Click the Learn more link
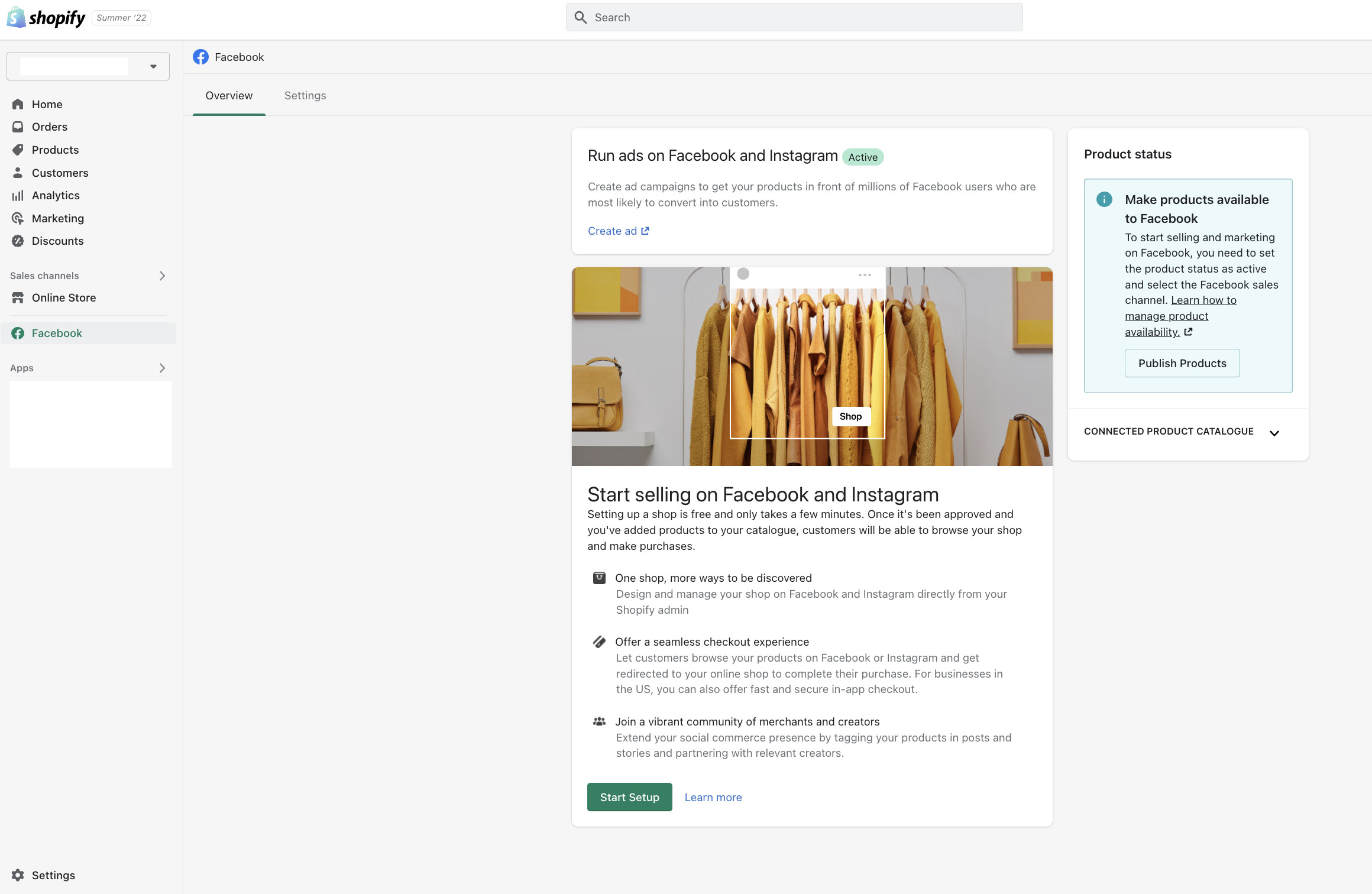 coord(713,797)
